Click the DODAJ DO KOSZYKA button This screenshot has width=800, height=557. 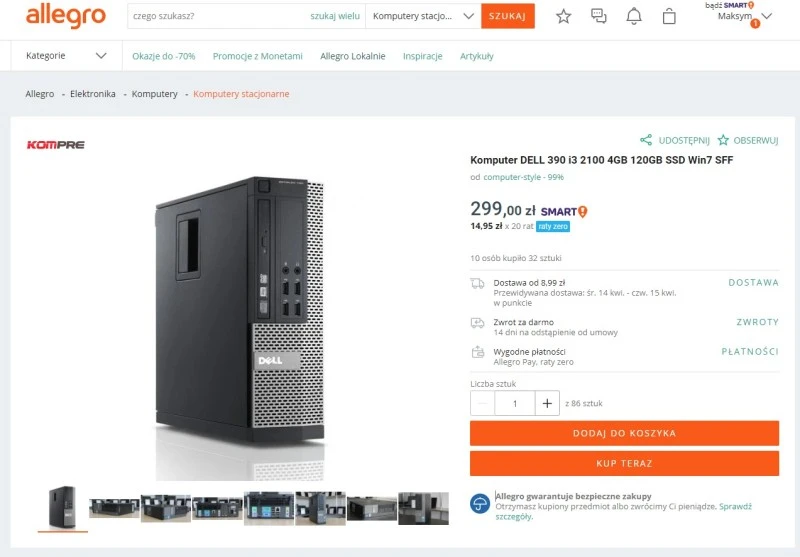(624, 433)
